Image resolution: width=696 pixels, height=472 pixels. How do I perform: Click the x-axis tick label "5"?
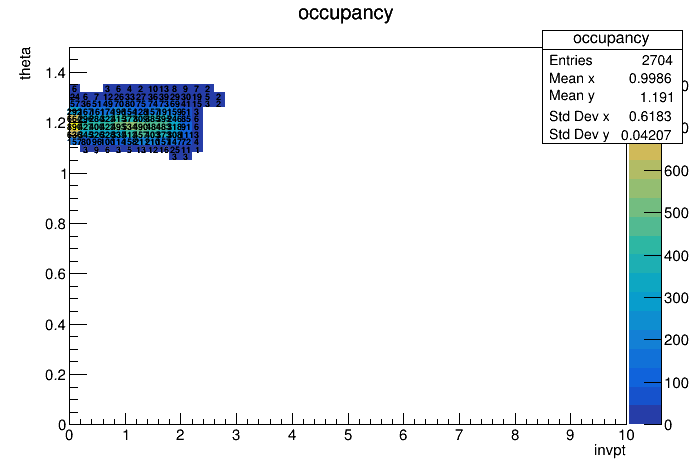[x=348, y=435]
